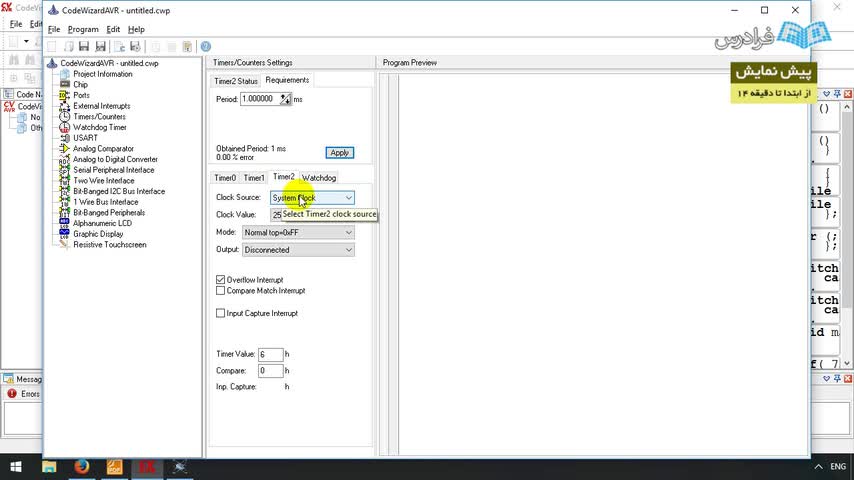The width and height of the screenshot is (854, 480).
Task: Select the Chip tree item
Action: (81, 85)
